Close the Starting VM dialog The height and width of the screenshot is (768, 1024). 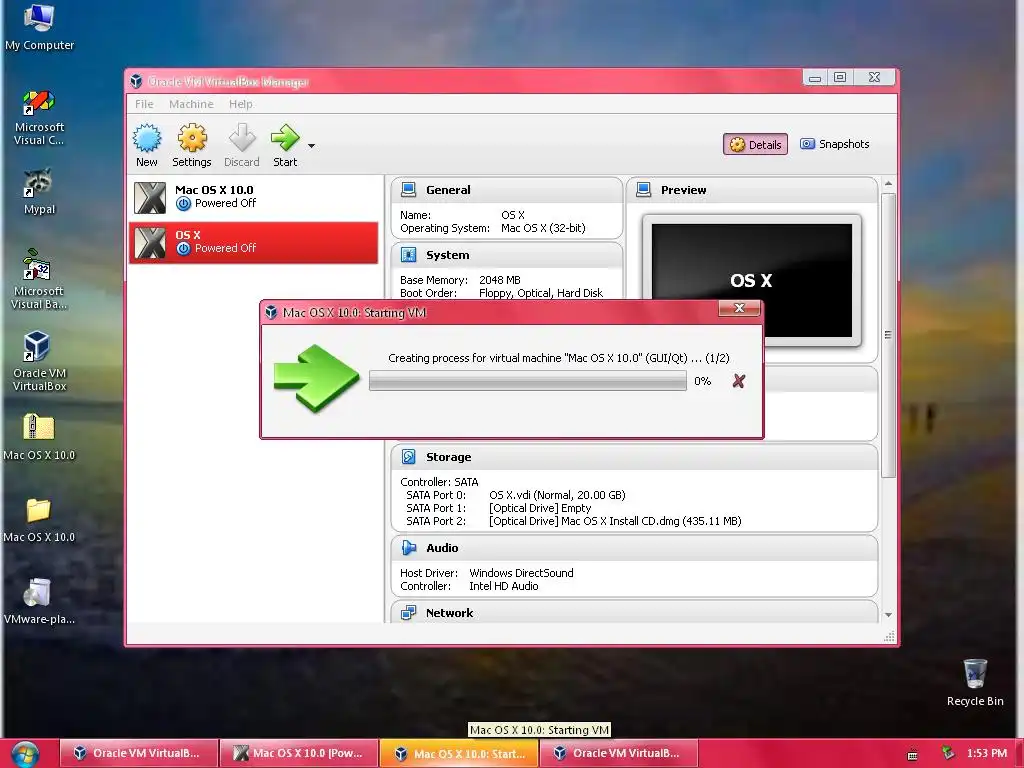[739, 308]
